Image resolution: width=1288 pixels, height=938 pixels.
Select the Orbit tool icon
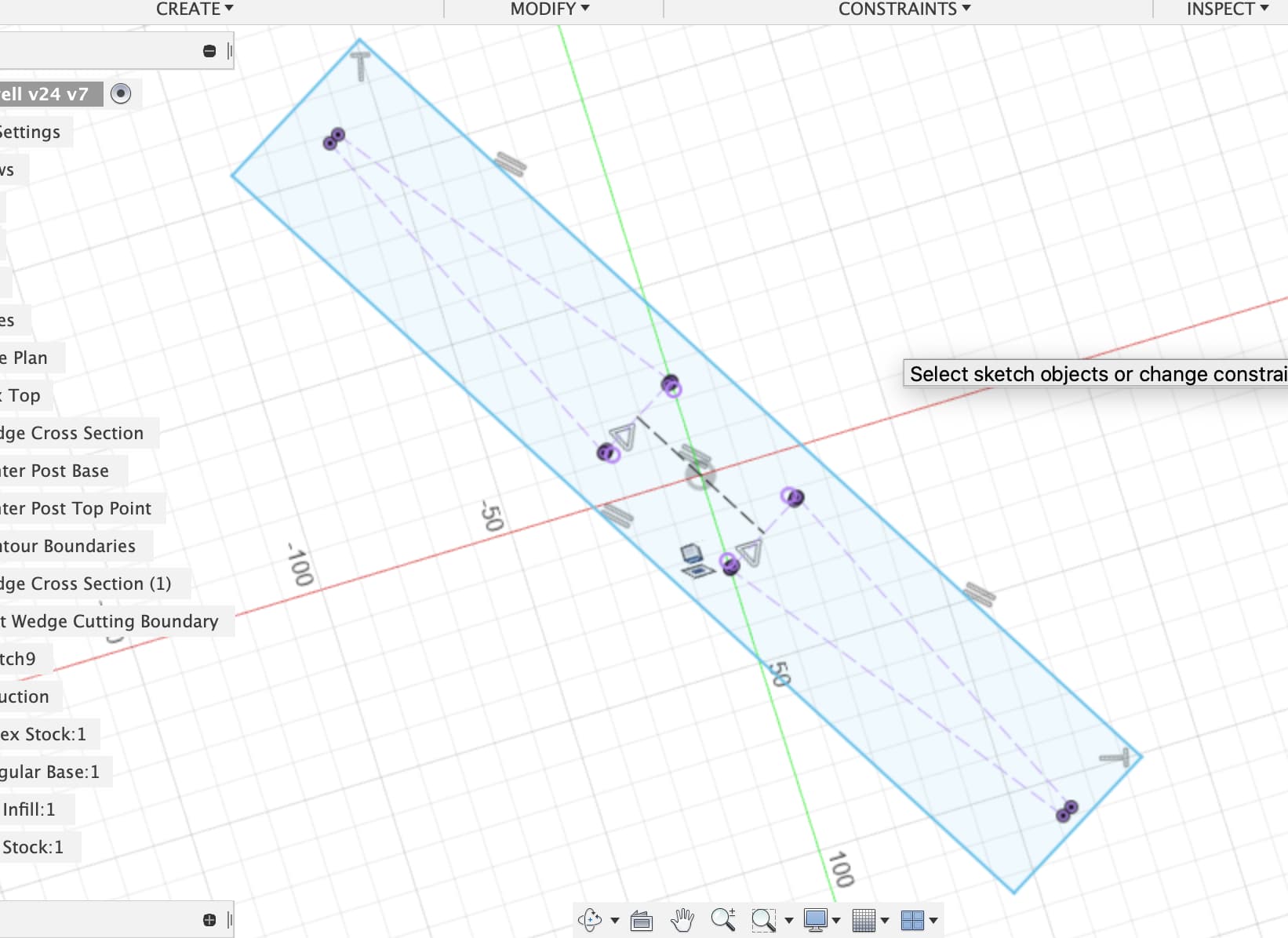590,919
